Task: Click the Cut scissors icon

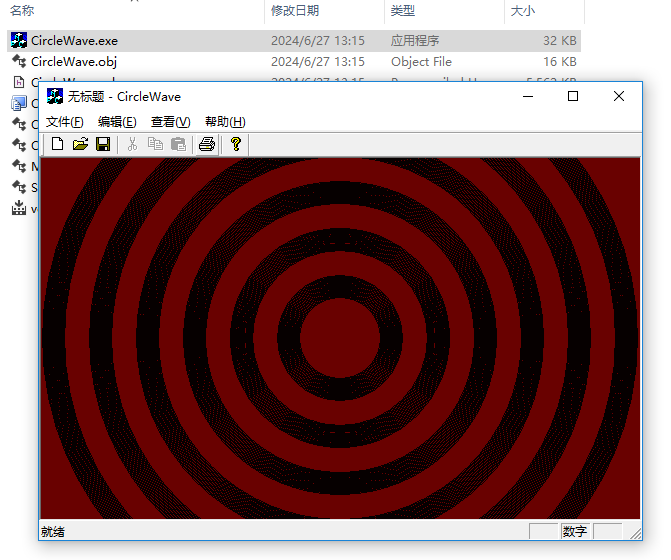Action: (132, 144)
